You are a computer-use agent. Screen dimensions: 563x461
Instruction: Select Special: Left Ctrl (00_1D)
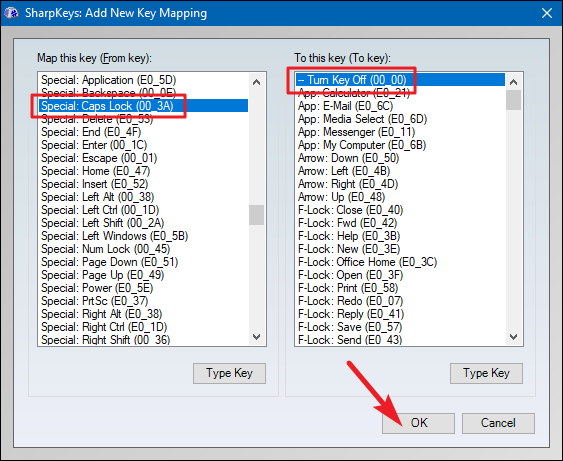tap(143, 210)
